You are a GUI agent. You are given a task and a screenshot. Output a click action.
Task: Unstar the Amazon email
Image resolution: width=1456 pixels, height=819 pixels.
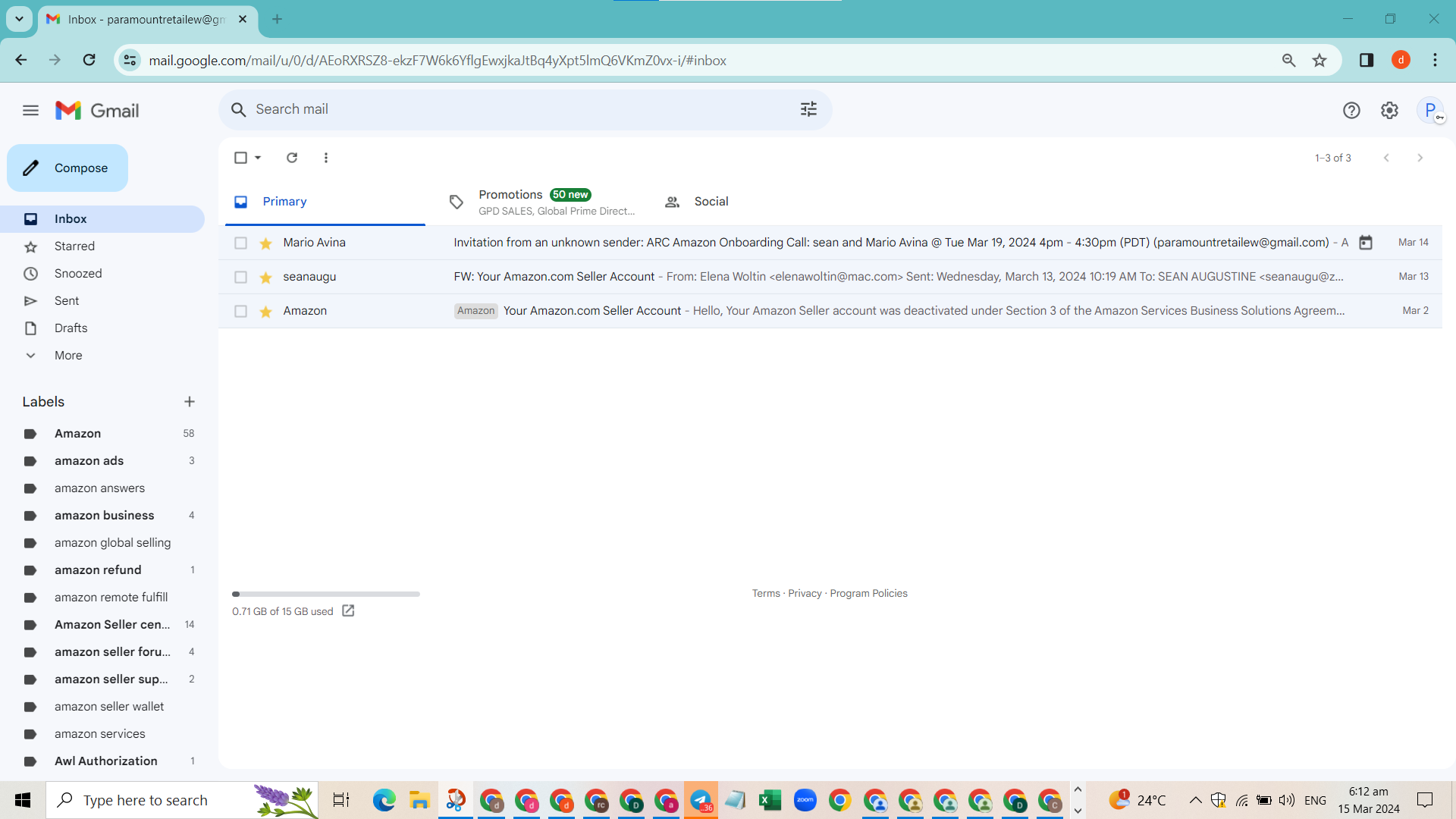click(265, 311)
